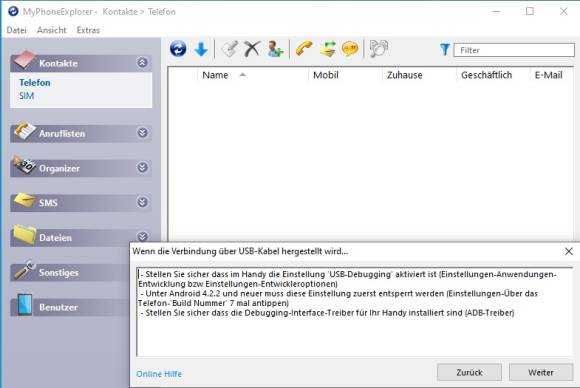The image size is (580, 388).
Task: Click the yellow speech bubble SMS icon
Action: [x=350, y=49]
